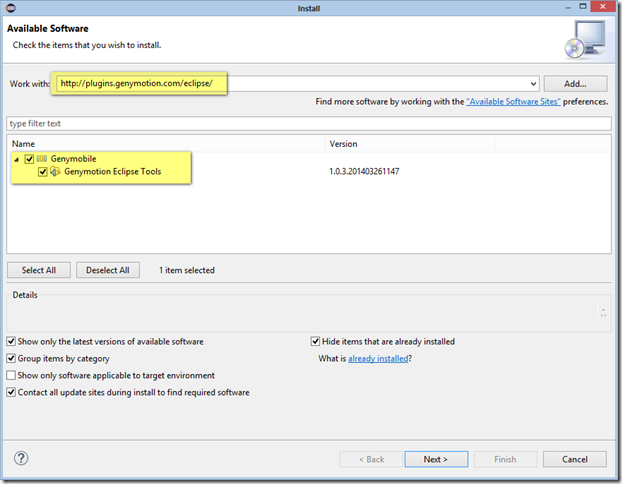Viewport: 622px width, 484px height.
Task: Open the Available Software Sites link
Action: point(513,102)
